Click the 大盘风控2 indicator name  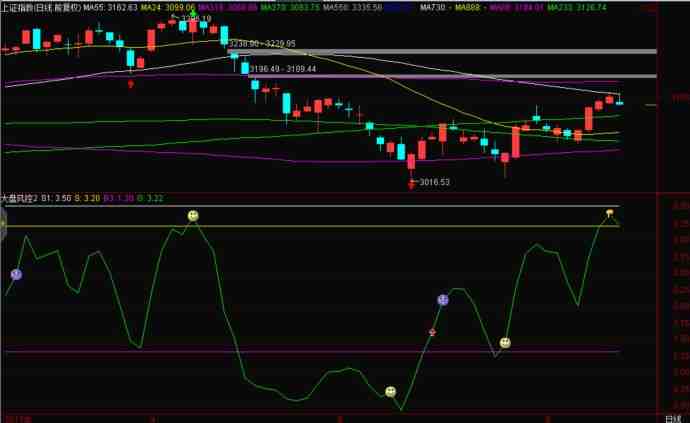(19, 199)
